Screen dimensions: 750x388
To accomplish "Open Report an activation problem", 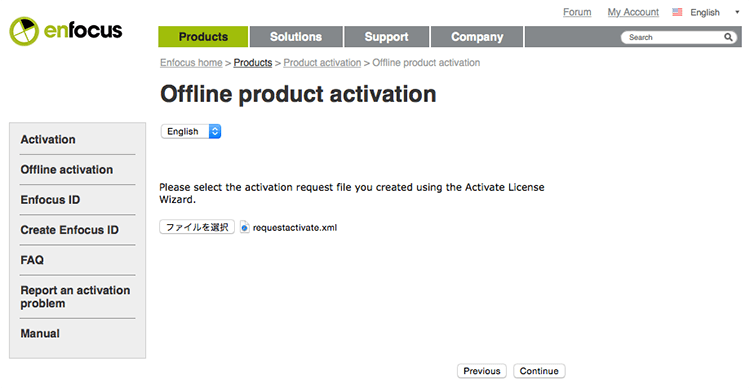I will pyautogui.click(x=75, y=297).
